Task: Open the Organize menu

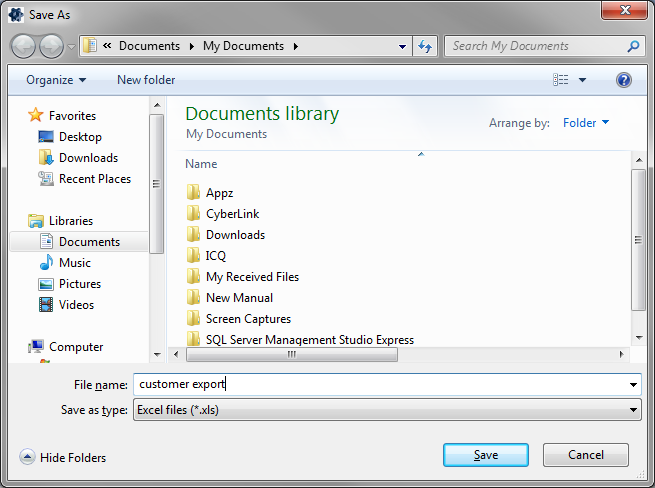Action: click(x=56, y=80)
